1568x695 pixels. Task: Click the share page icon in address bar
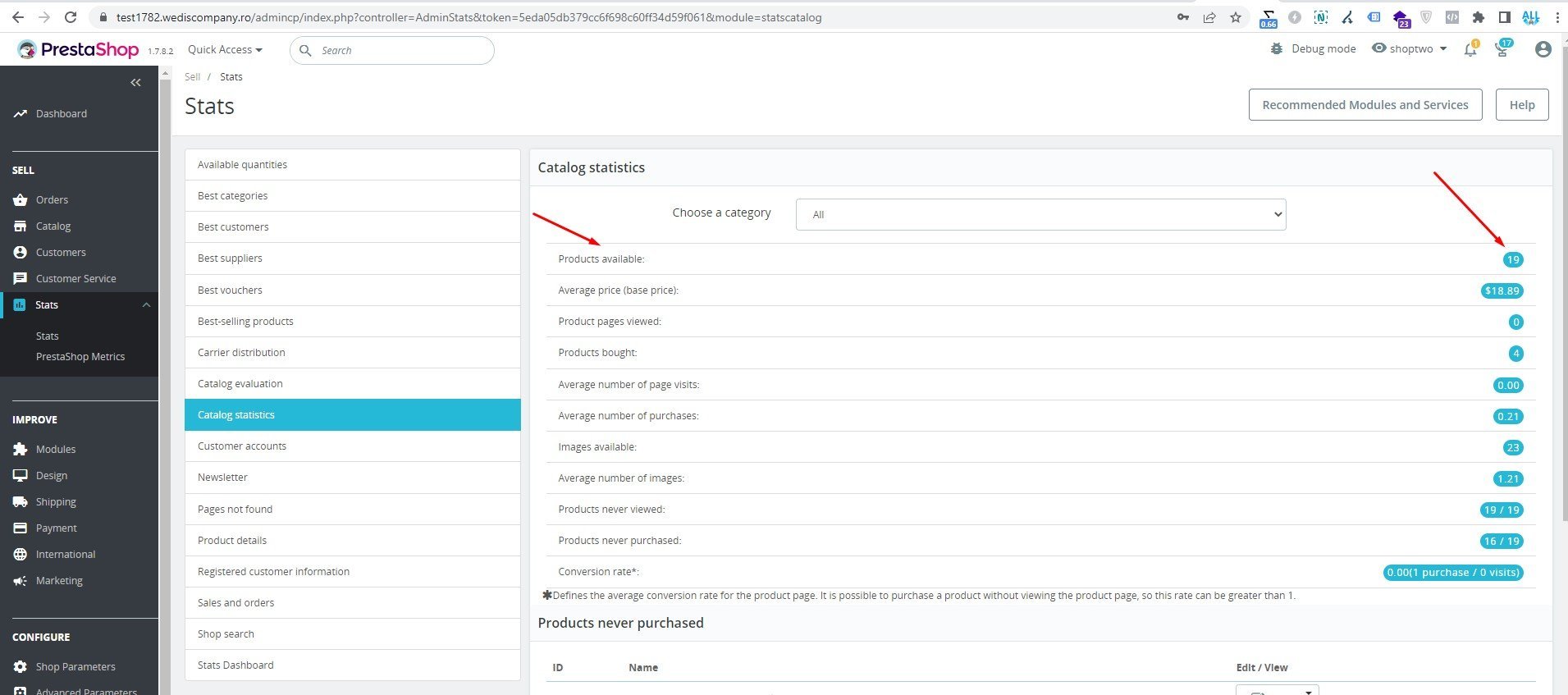tap(1209, 16)
